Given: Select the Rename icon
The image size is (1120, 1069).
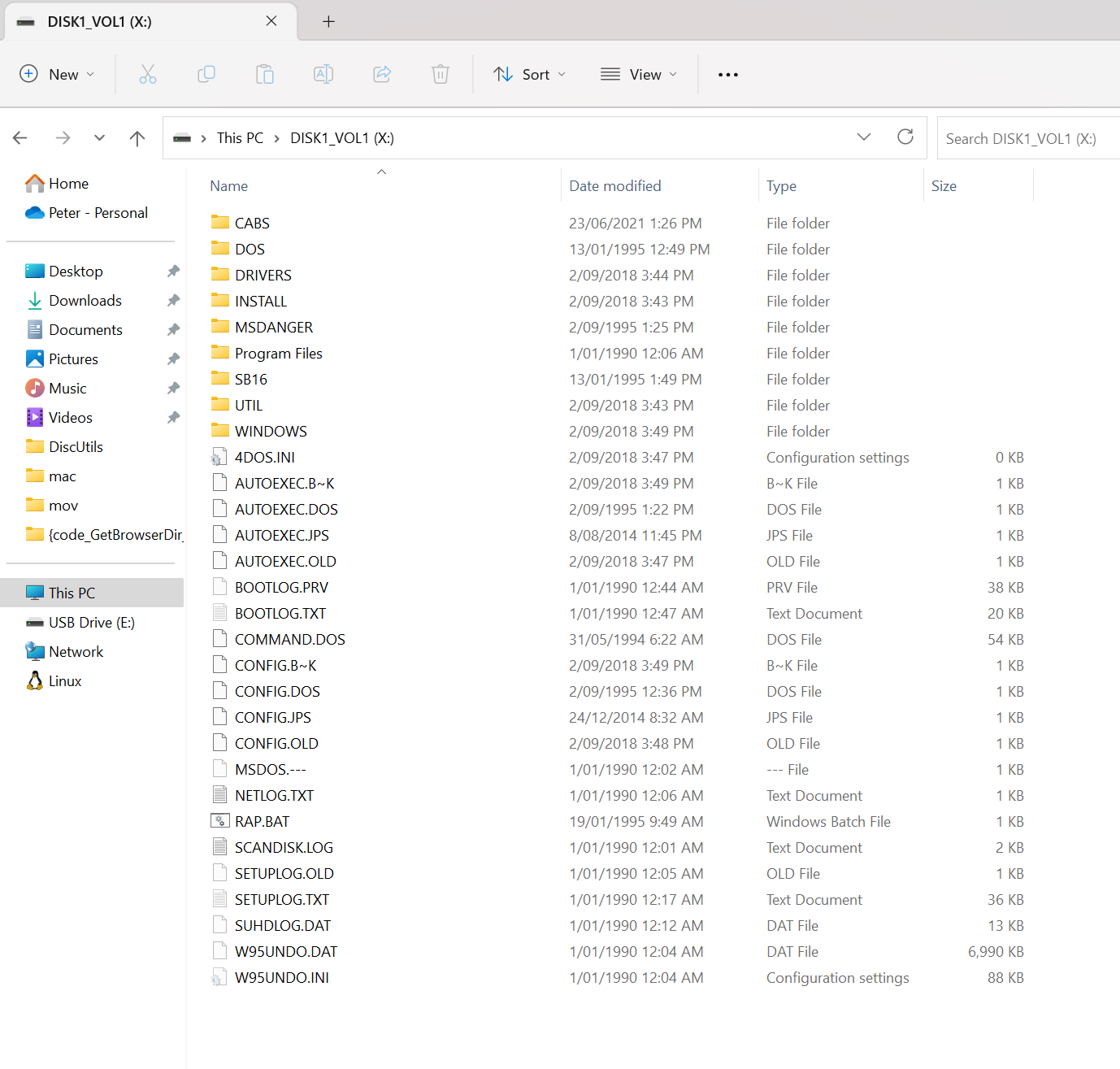Looking at the screenshot, I should click(x=323, y=74).
